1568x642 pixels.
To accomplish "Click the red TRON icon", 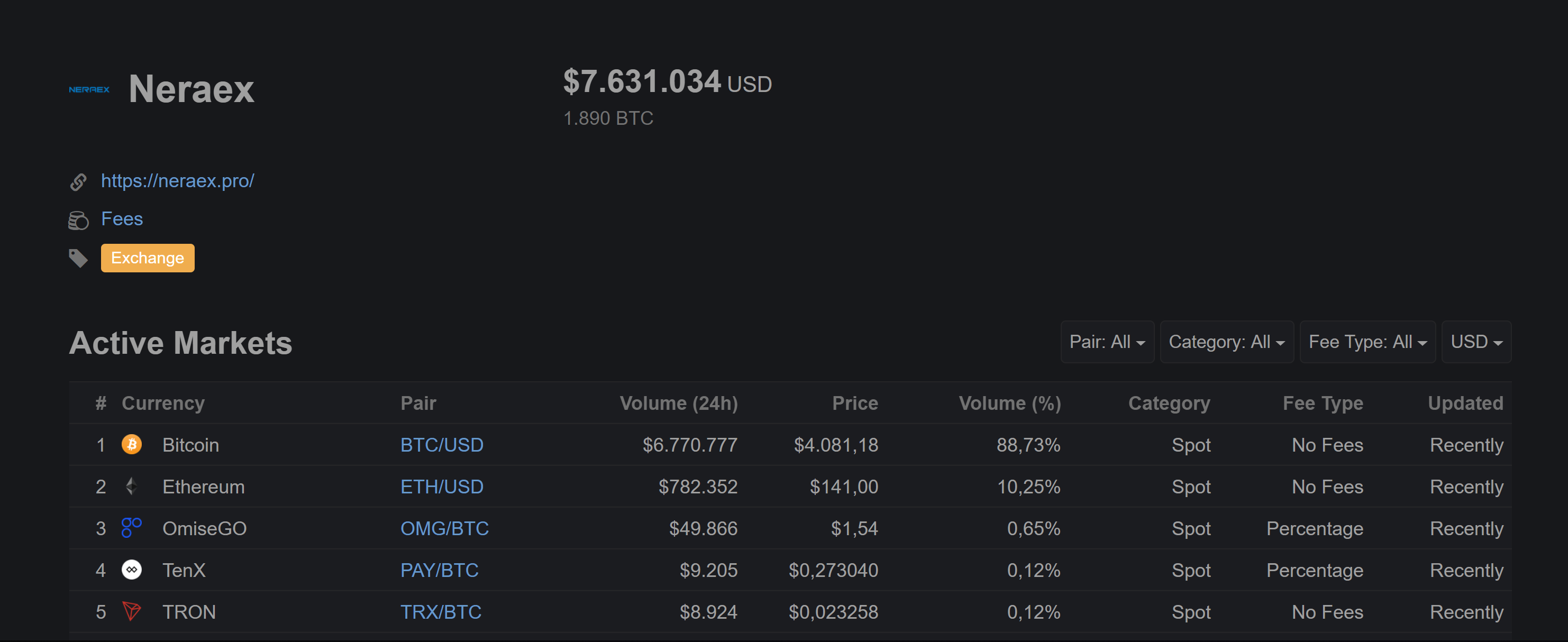I will click(x=132, y=611).
